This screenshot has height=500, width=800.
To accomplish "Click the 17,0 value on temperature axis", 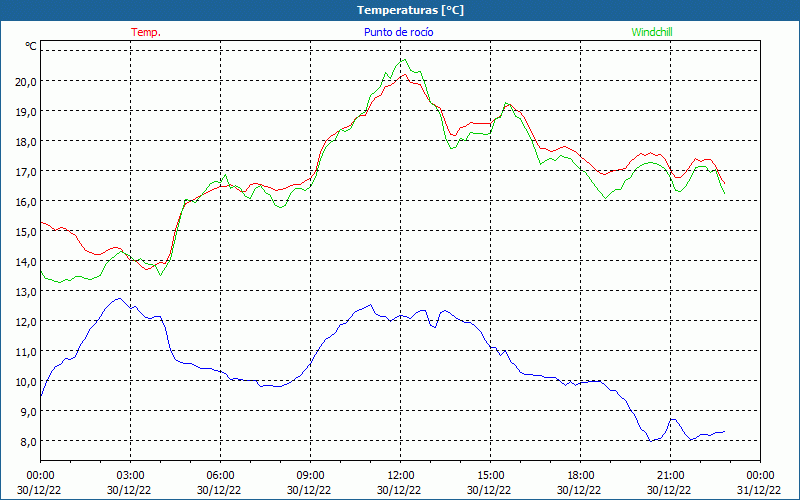I will 26,172.
